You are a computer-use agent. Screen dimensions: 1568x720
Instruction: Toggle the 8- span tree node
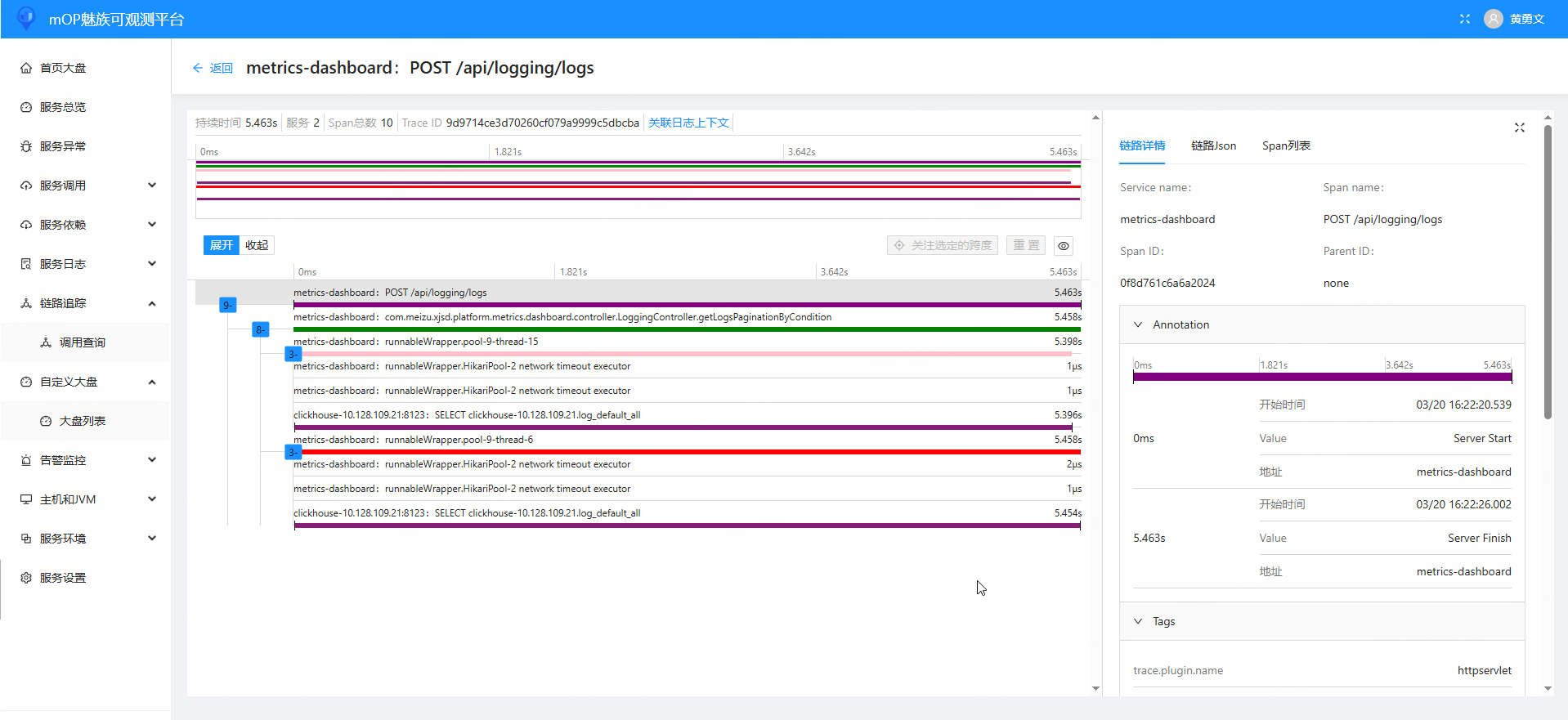260,329
